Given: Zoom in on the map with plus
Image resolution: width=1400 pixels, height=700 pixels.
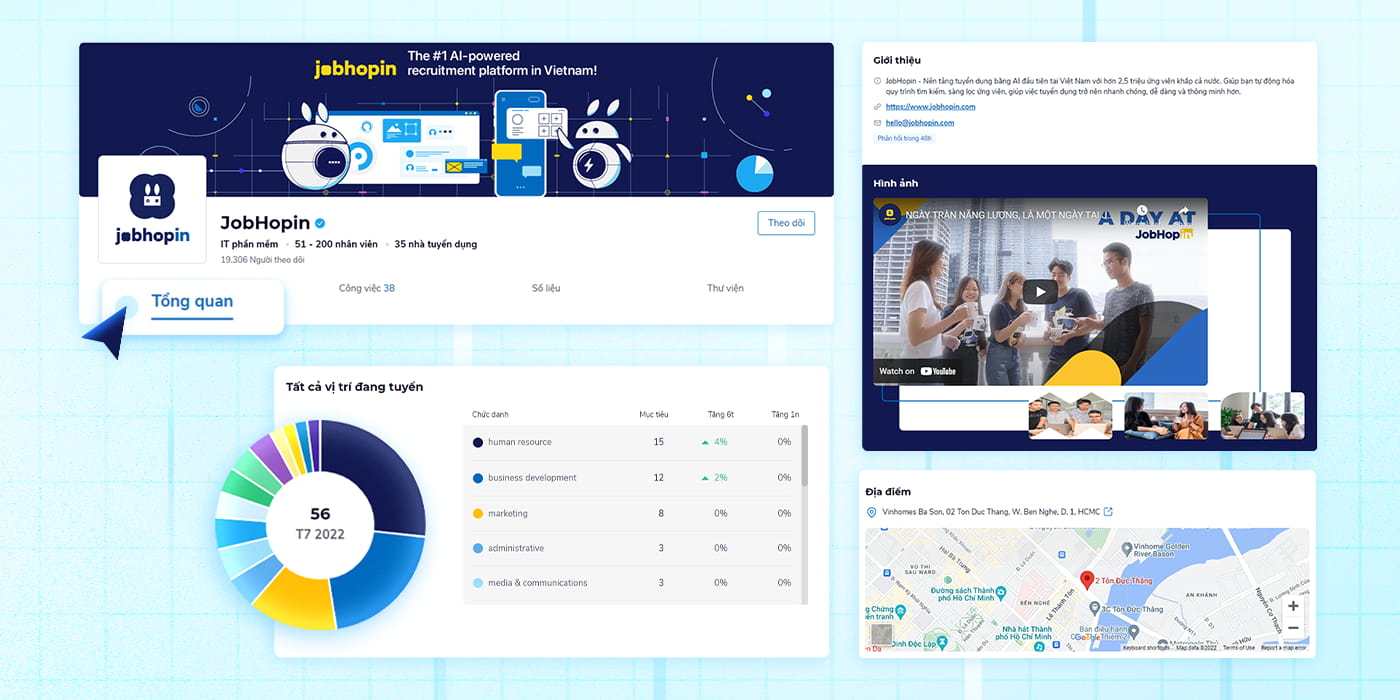Looking at the screenshot, I should tap(1293, 606).
